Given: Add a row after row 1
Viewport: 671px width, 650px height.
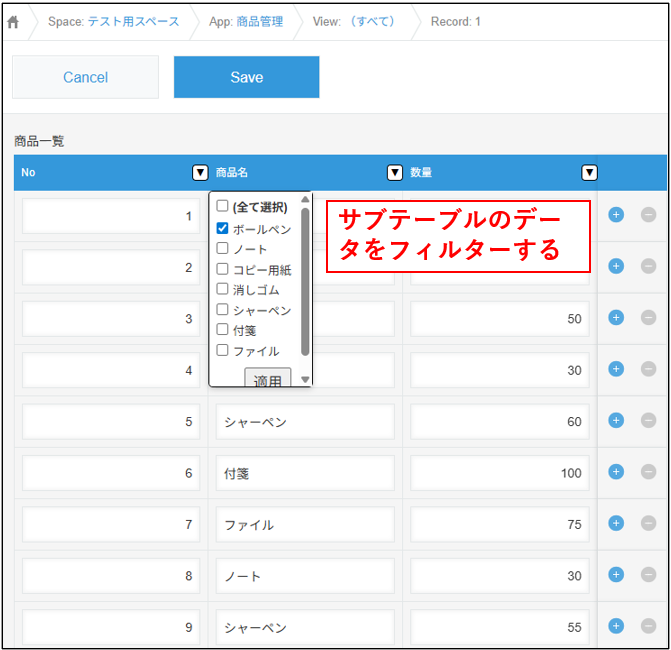Looking at the screenshot, I should click(x=616, y=214).
